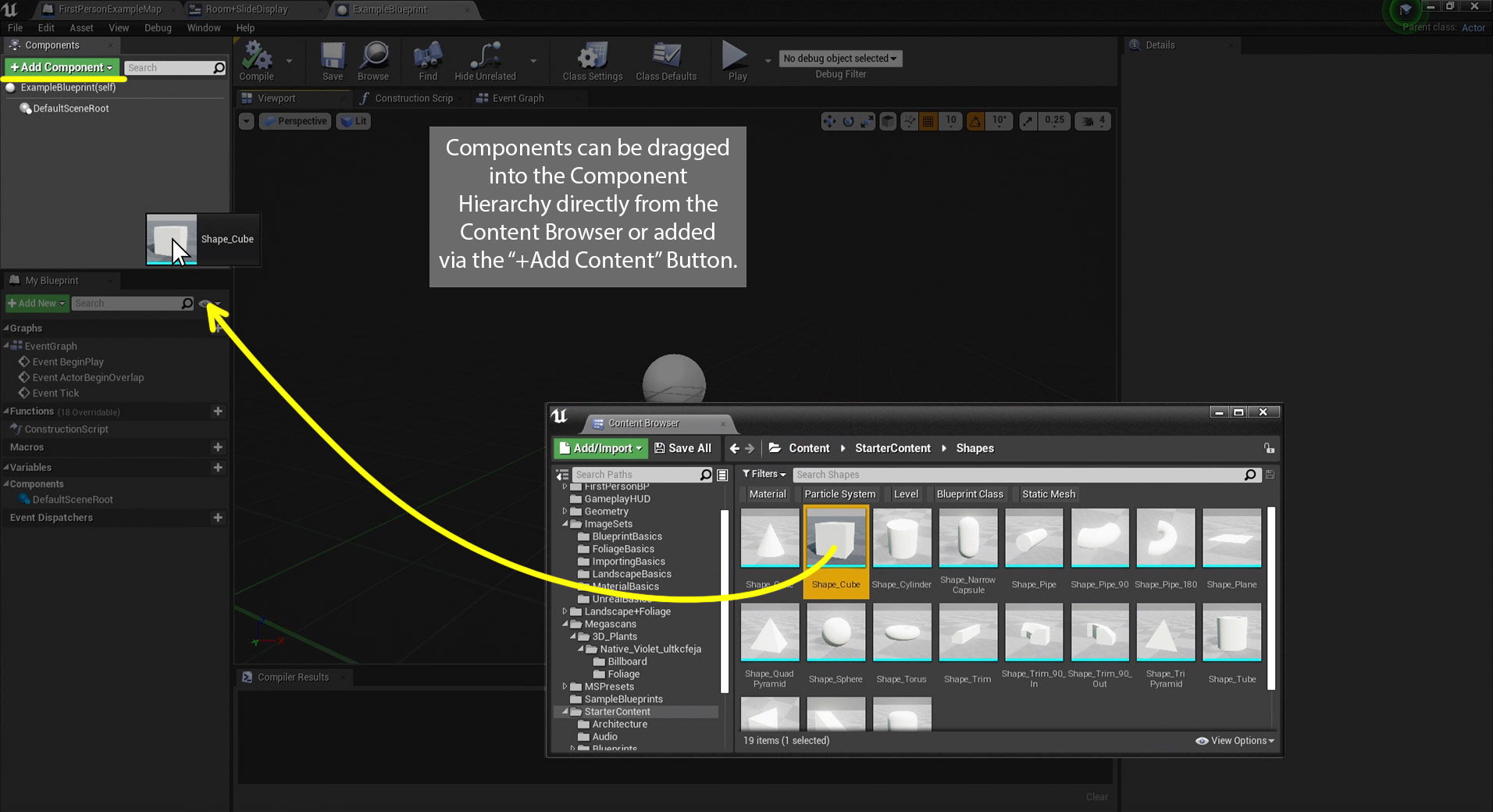Open grid snap value 10 dropdown
Image resolution: width=1493 pixels, height=812 pixels.
[950, 121]
